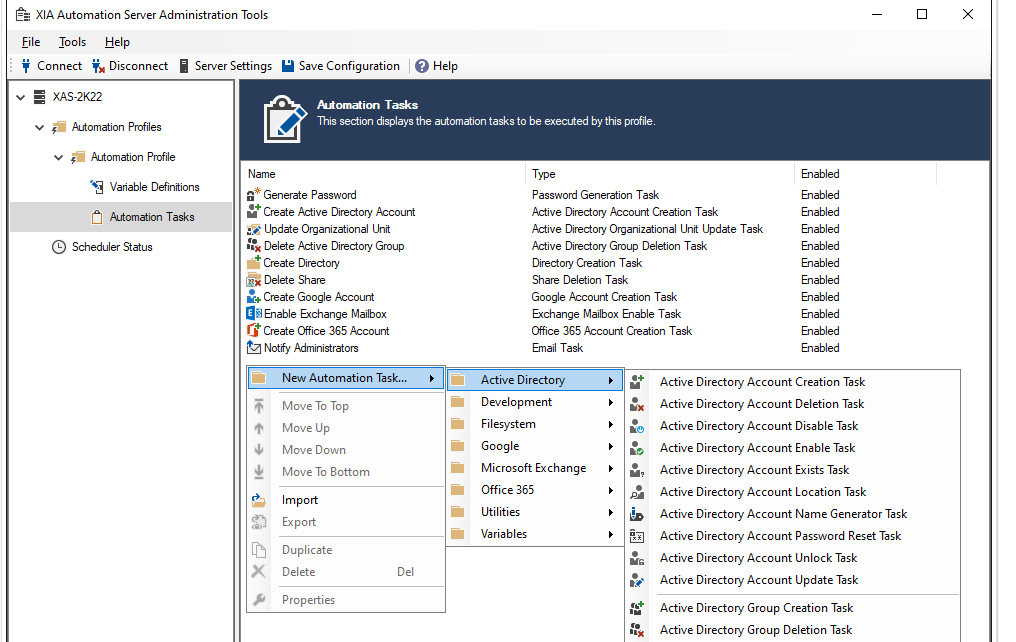Click the Account Password Reset Task icon

pos(637,536)
